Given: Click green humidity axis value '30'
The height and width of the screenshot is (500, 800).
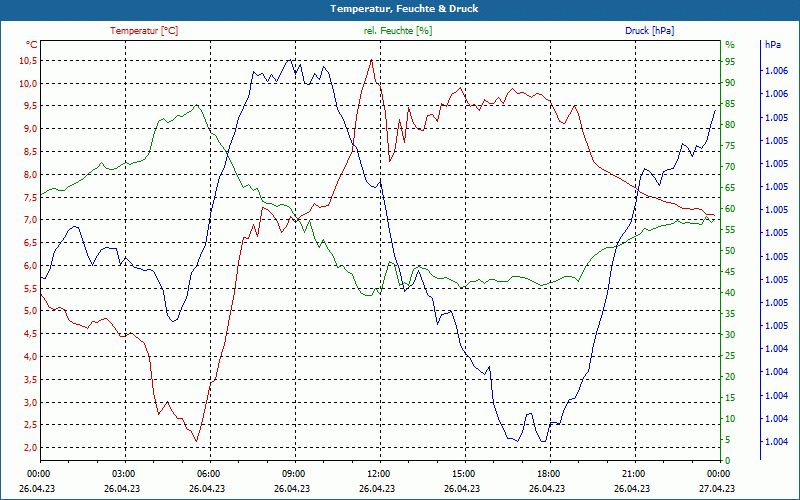Looking at the screenshot, I should [x=730, y=335].
